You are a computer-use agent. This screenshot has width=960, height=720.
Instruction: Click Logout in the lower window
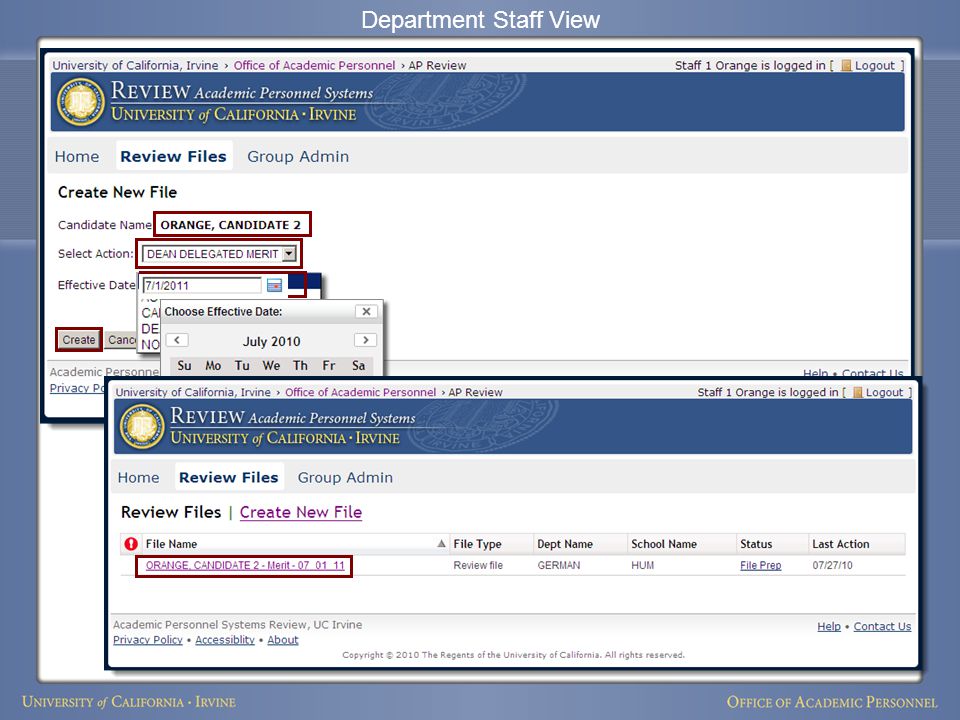pyautogui.click(x=885, y=392)
